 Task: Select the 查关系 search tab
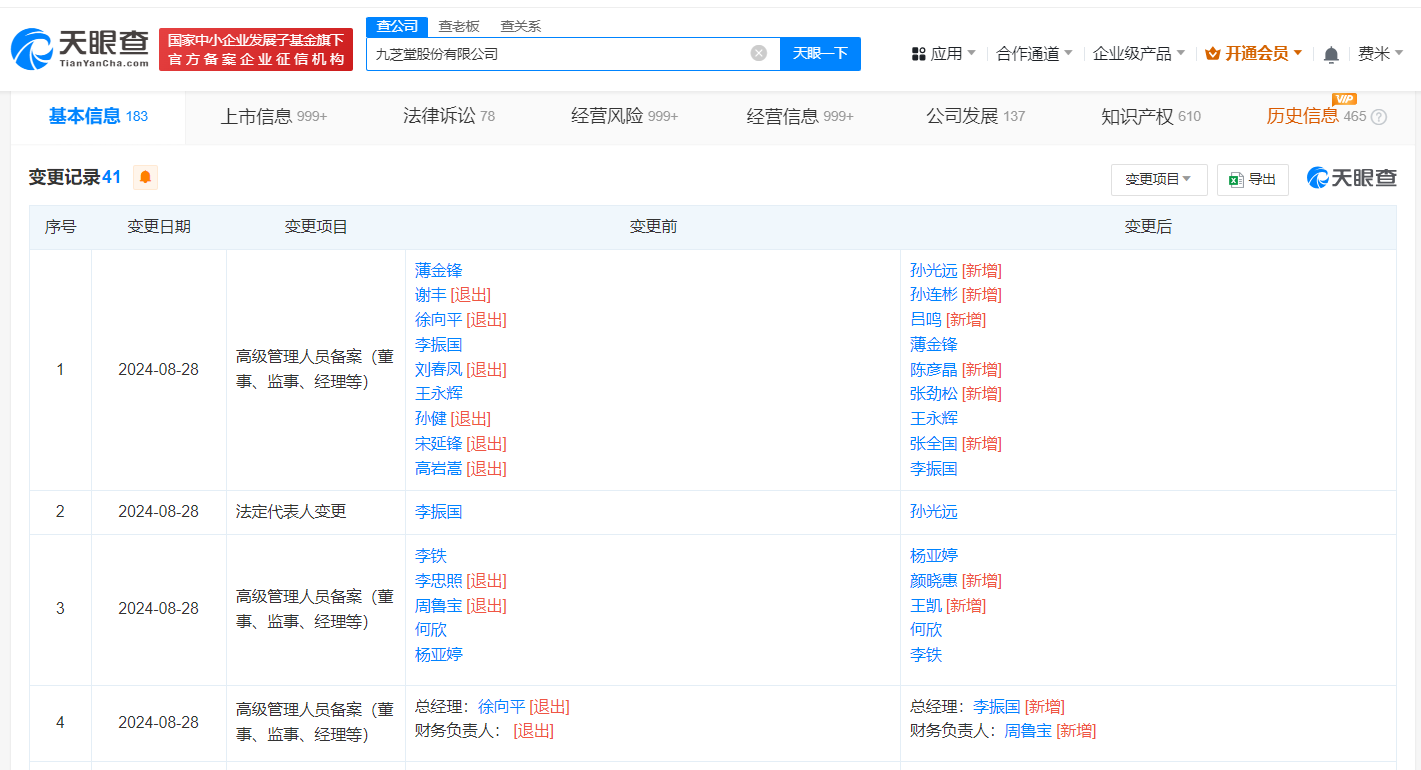pos(520,27)
